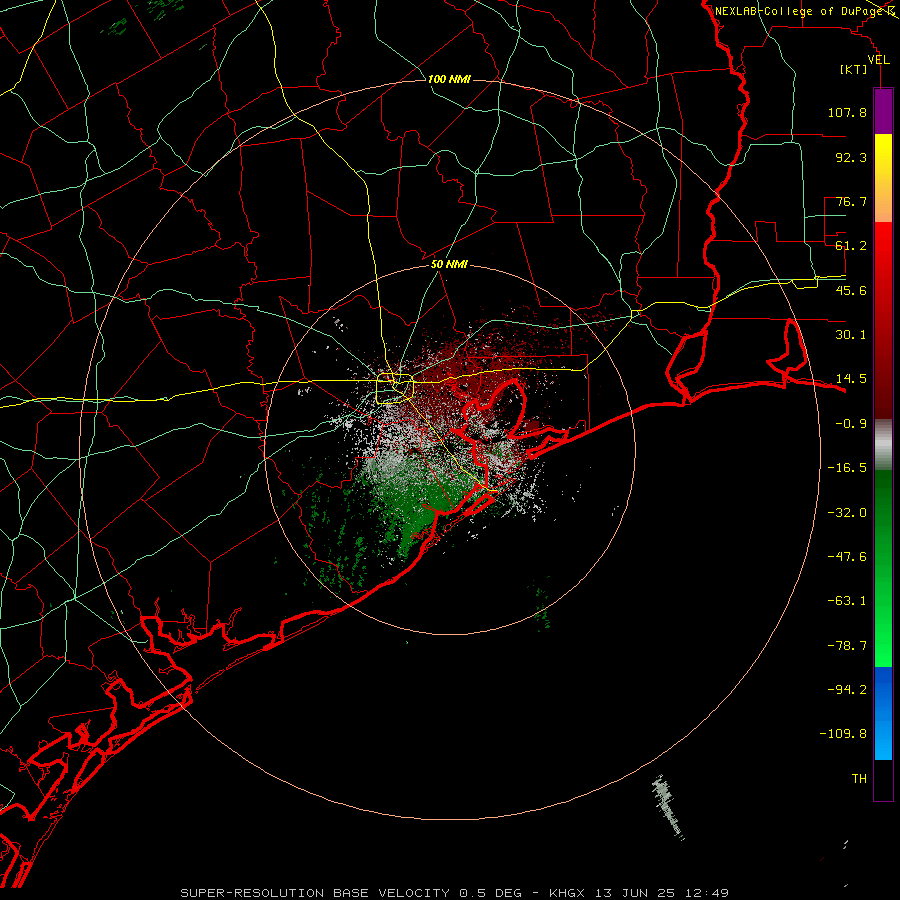Click the dark red segment of the color bar
Image resolution: width=900 pixels, height=900 pixels.
click(883, 320)
